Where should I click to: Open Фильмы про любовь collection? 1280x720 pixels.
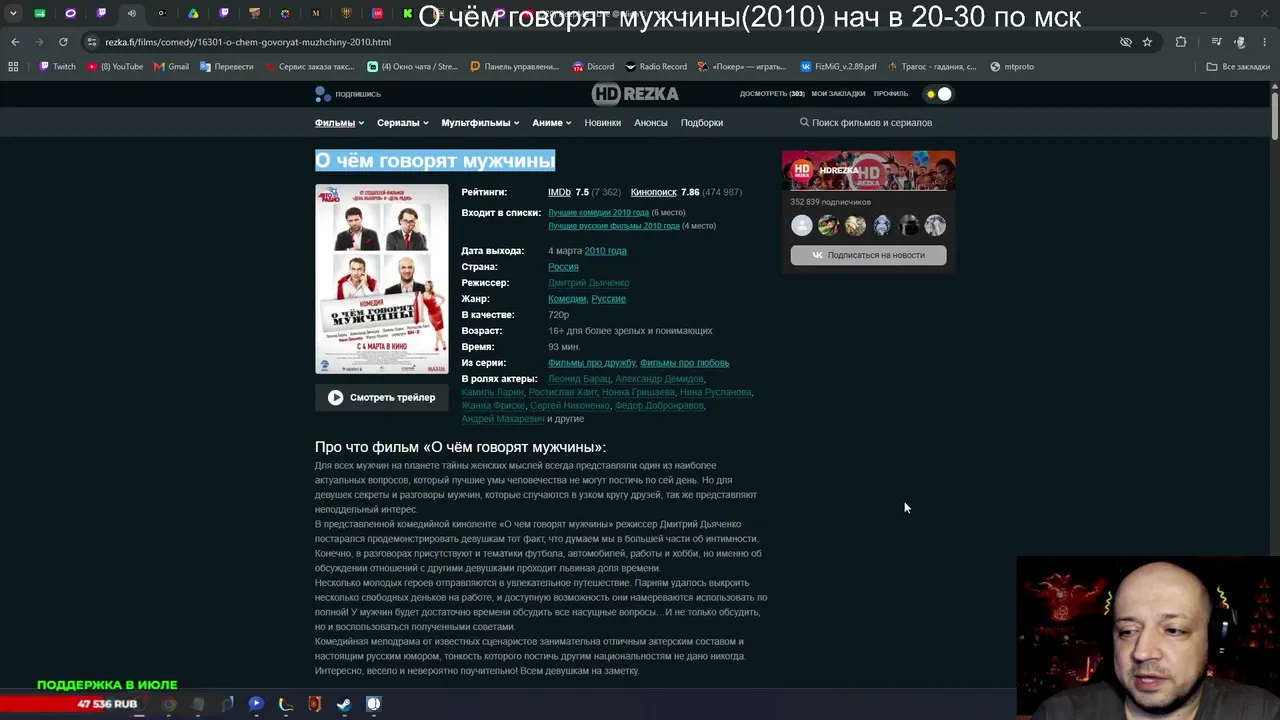tap(684, 363)
